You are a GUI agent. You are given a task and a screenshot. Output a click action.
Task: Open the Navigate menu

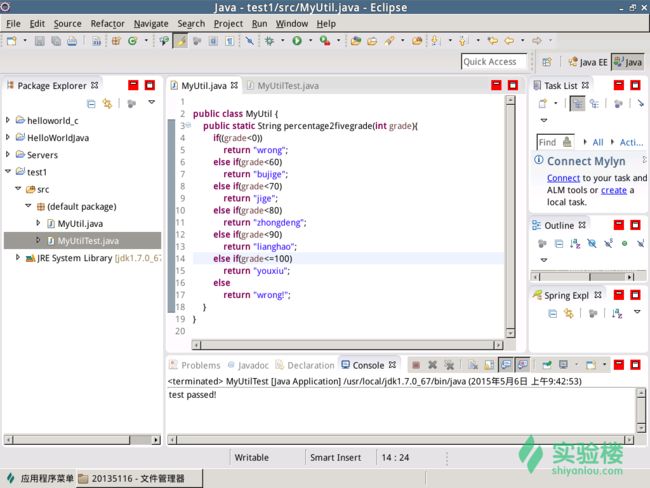[x=151, y=24]
